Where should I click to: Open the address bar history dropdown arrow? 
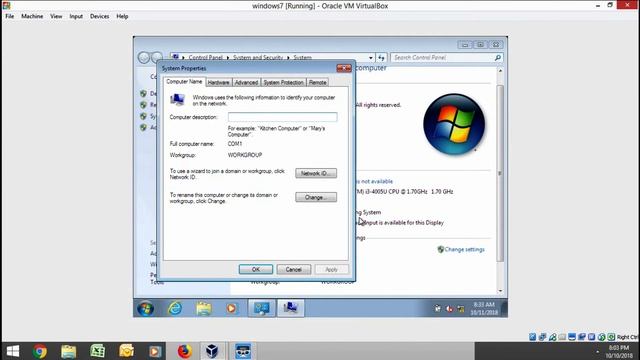[x=371, y=58]
